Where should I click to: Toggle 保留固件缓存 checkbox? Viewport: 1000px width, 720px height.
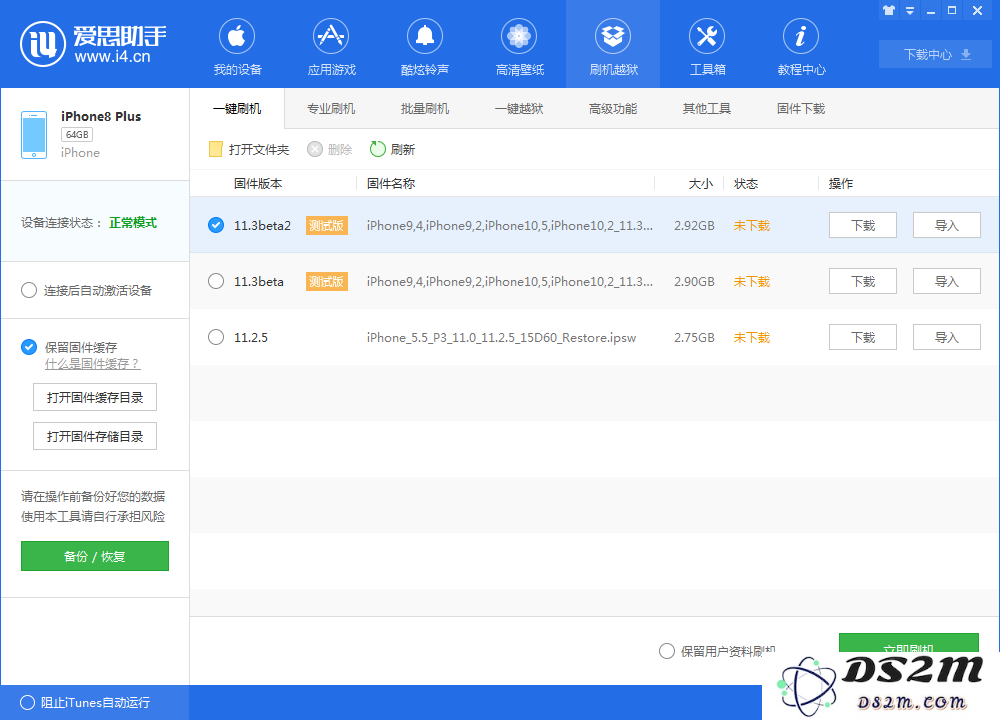coord(29,347)
